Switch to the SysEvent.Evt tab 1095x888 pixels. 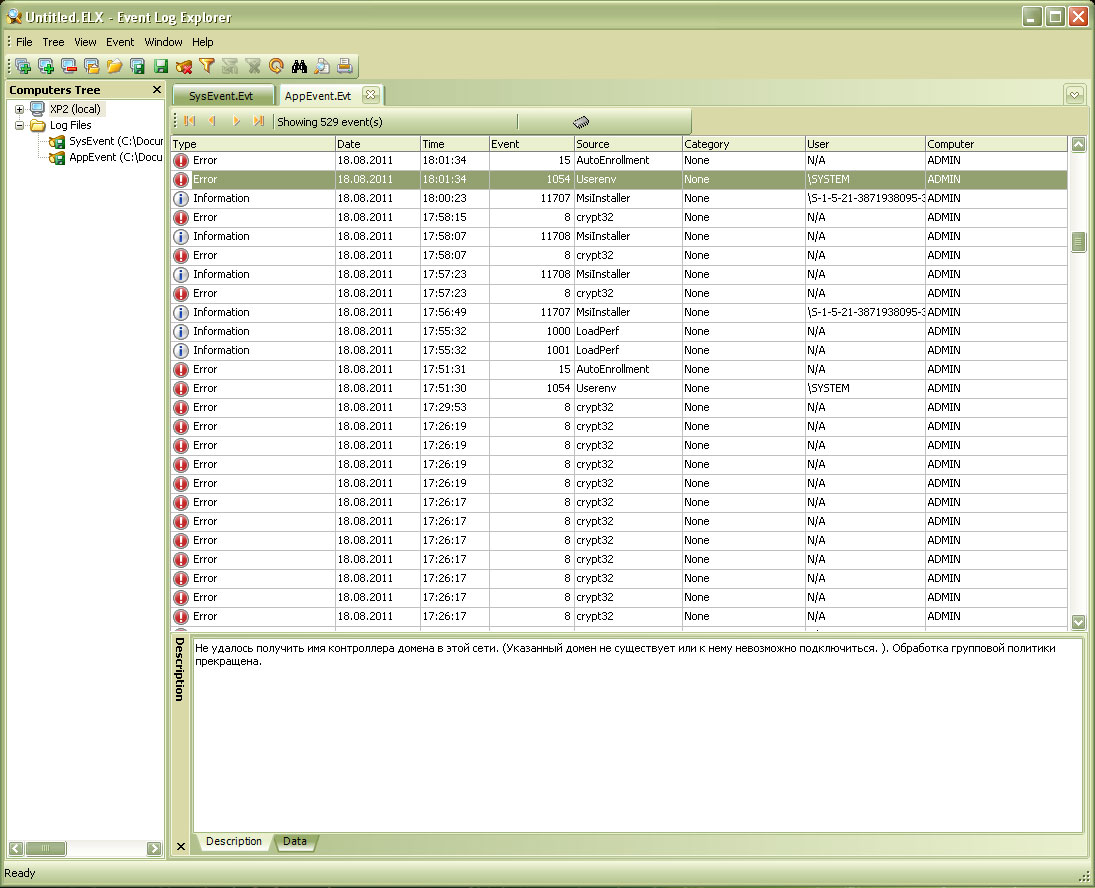click(x=221, y=96)
